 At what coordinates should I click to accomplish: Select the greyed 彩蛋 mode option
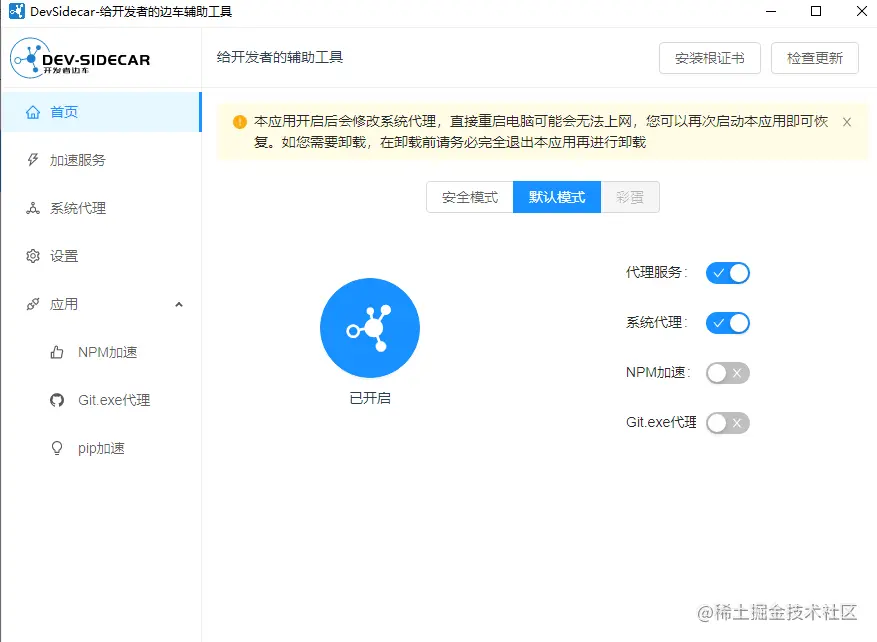click(630, 197)
